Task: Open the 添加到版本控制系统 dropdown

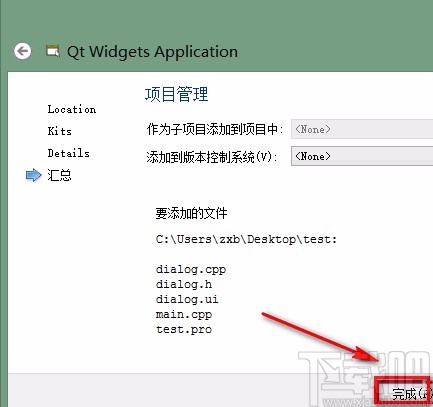Action: tap(362, 156)
